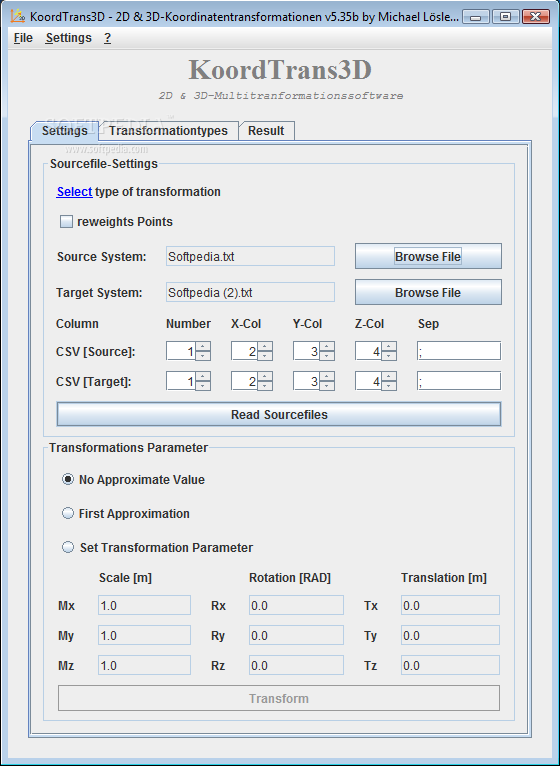Click the KoordTrans3D title bar app icon
This screenshot has height=766, width=560.
pyautogui.click(x=18, y=16)
